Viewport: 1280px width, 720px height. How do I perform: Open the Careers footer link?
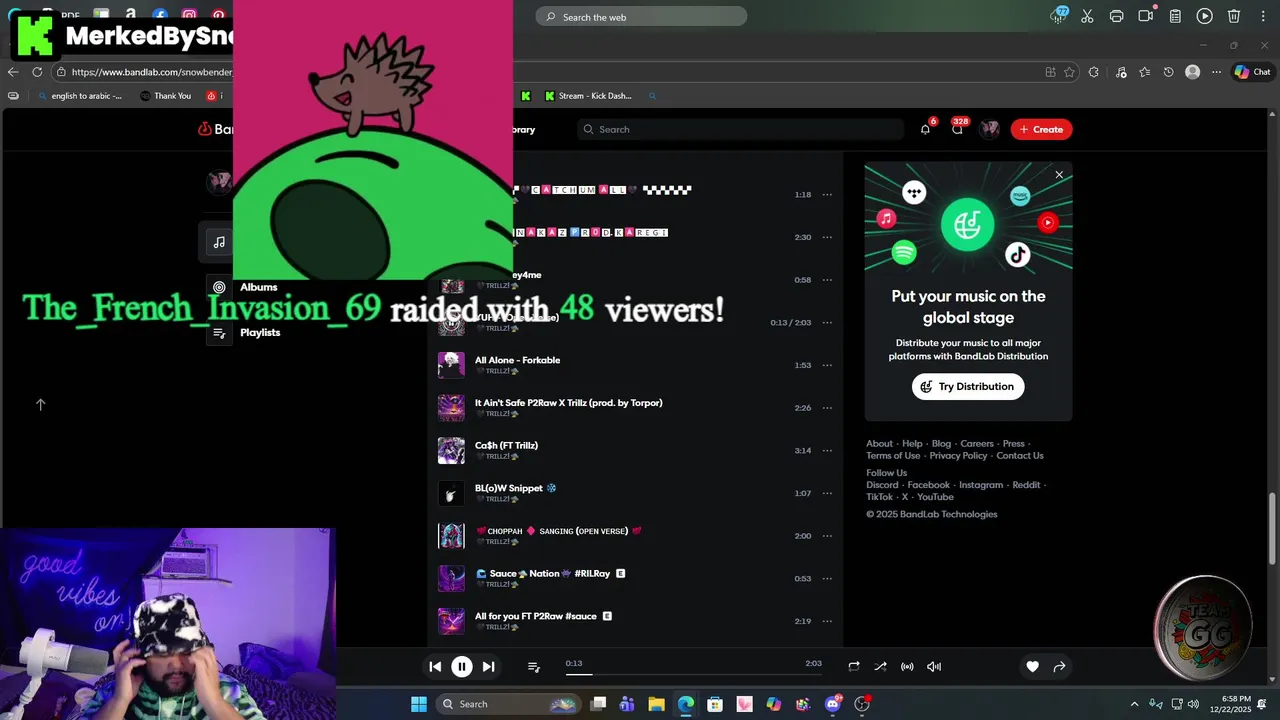coord(977,444)
